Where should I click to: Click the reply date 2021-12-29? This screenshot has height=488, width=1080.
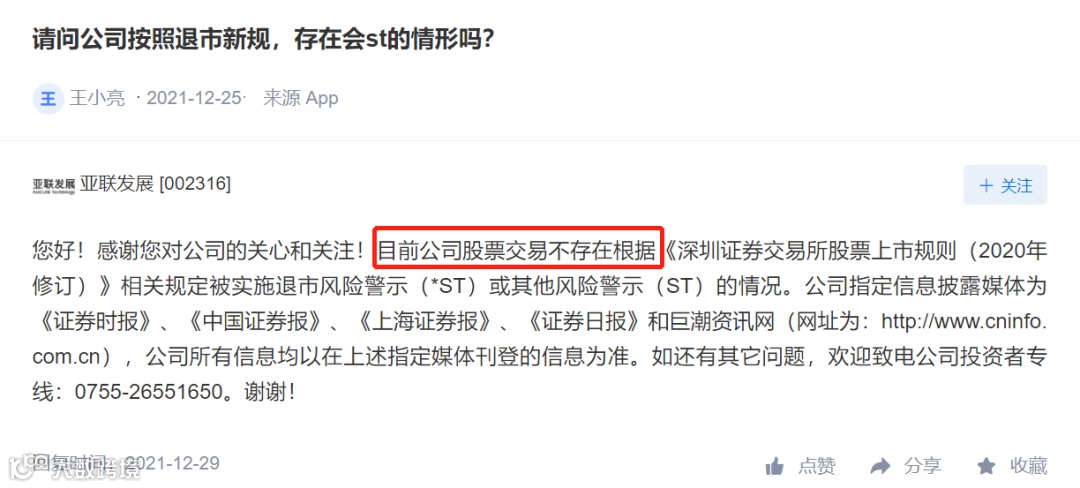coord(172,463)
